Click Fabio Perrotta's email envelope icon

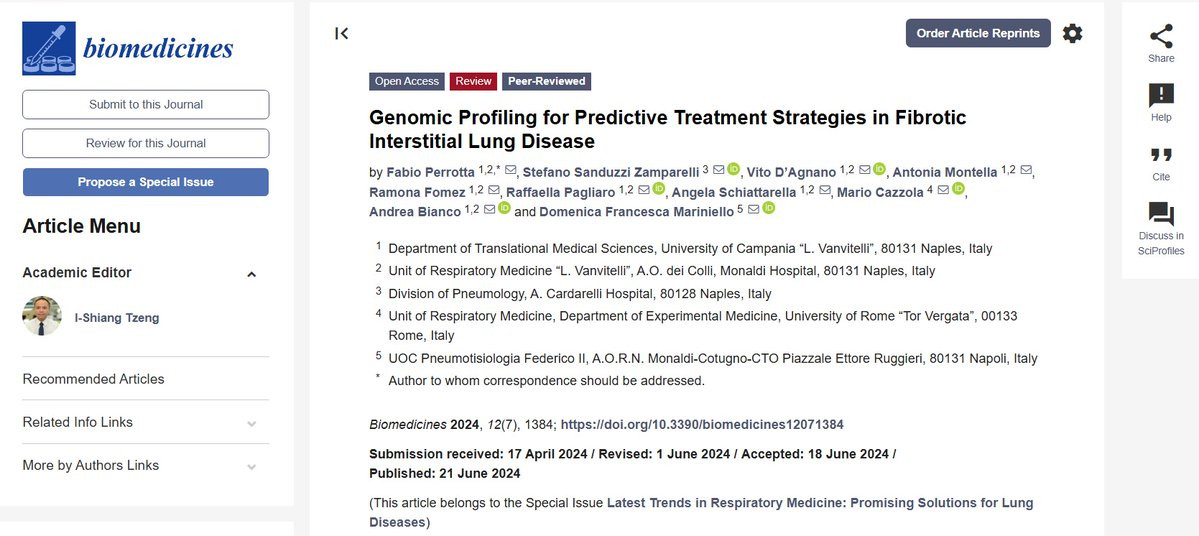tap(511, 171)
